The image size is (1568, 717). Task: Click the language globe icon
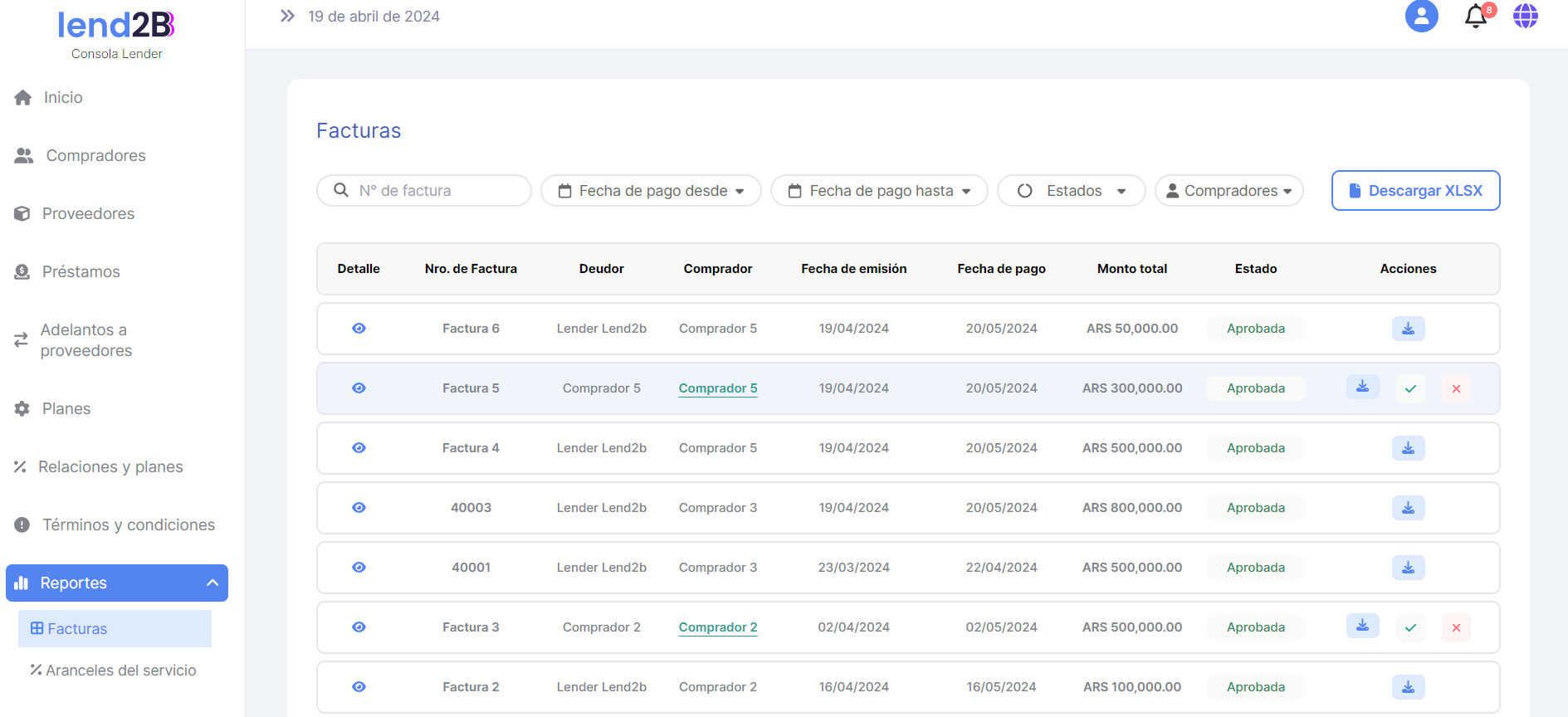1525,16
